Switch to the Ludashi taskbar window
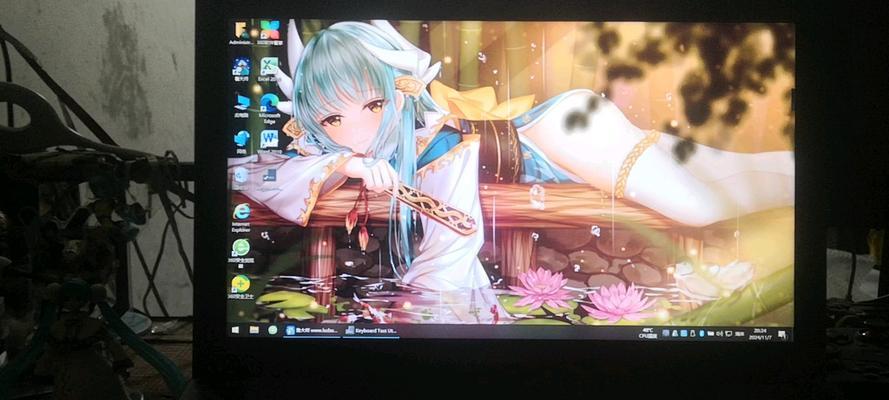The width and height of the screenshot is (889, 400). coord(311,330)
